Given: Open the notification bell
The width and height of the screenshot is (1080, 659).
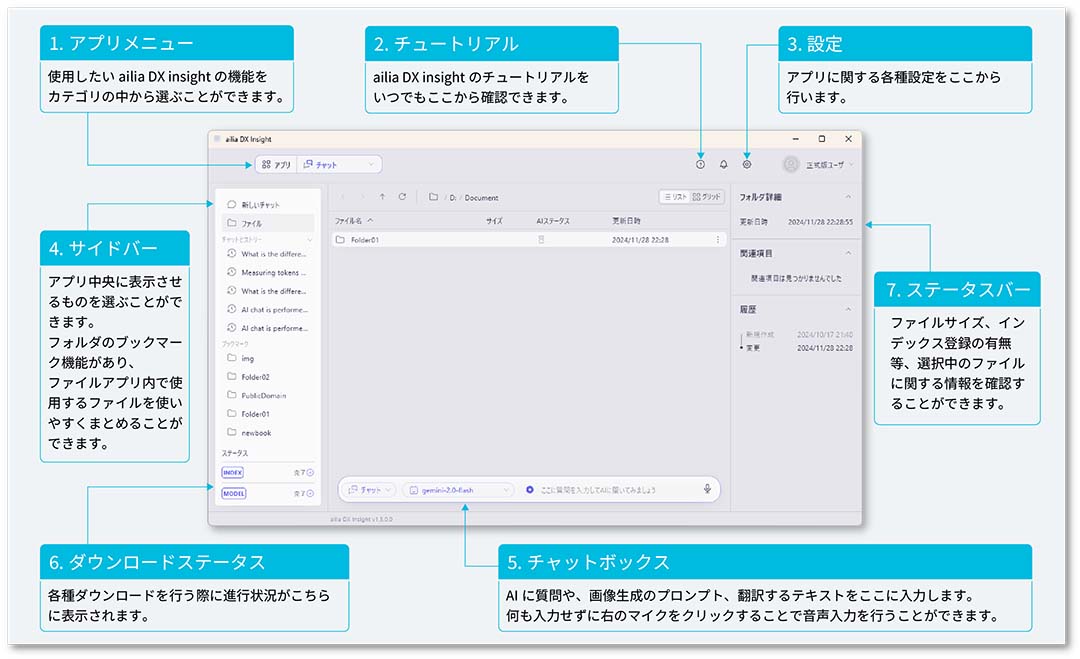Looking at the screenshot, I should [x=723, y=165].
